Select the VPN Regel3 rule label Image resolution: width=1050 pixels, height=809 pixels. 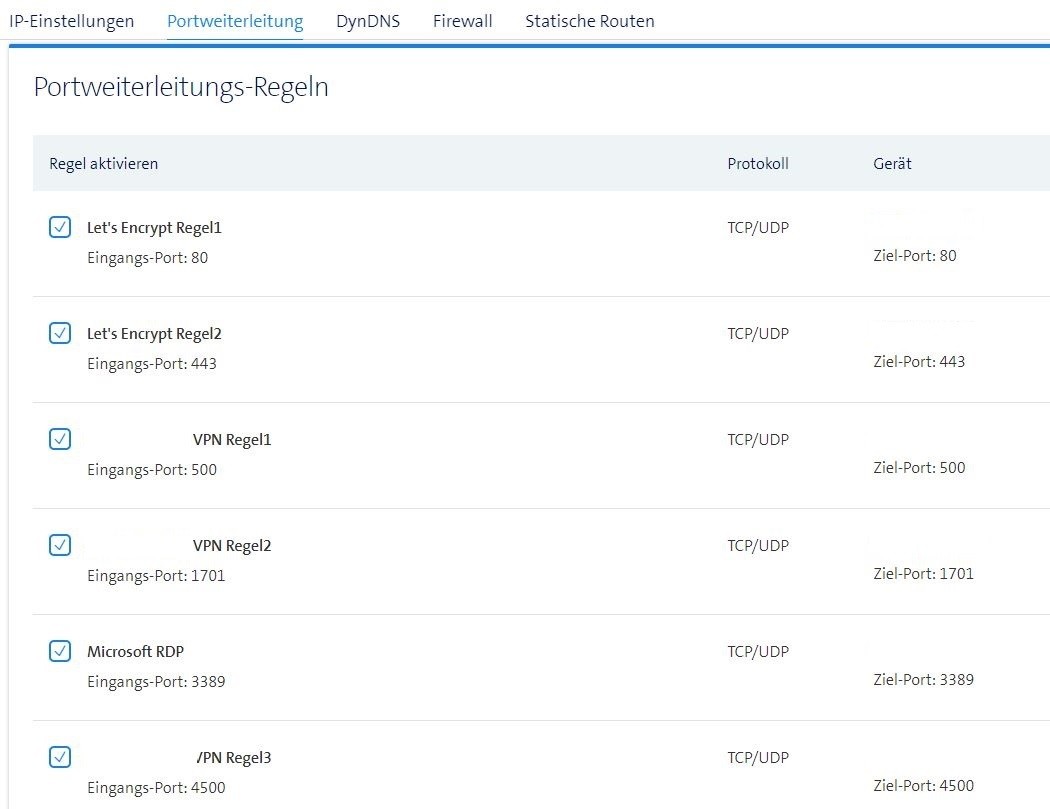coord(233,758)
